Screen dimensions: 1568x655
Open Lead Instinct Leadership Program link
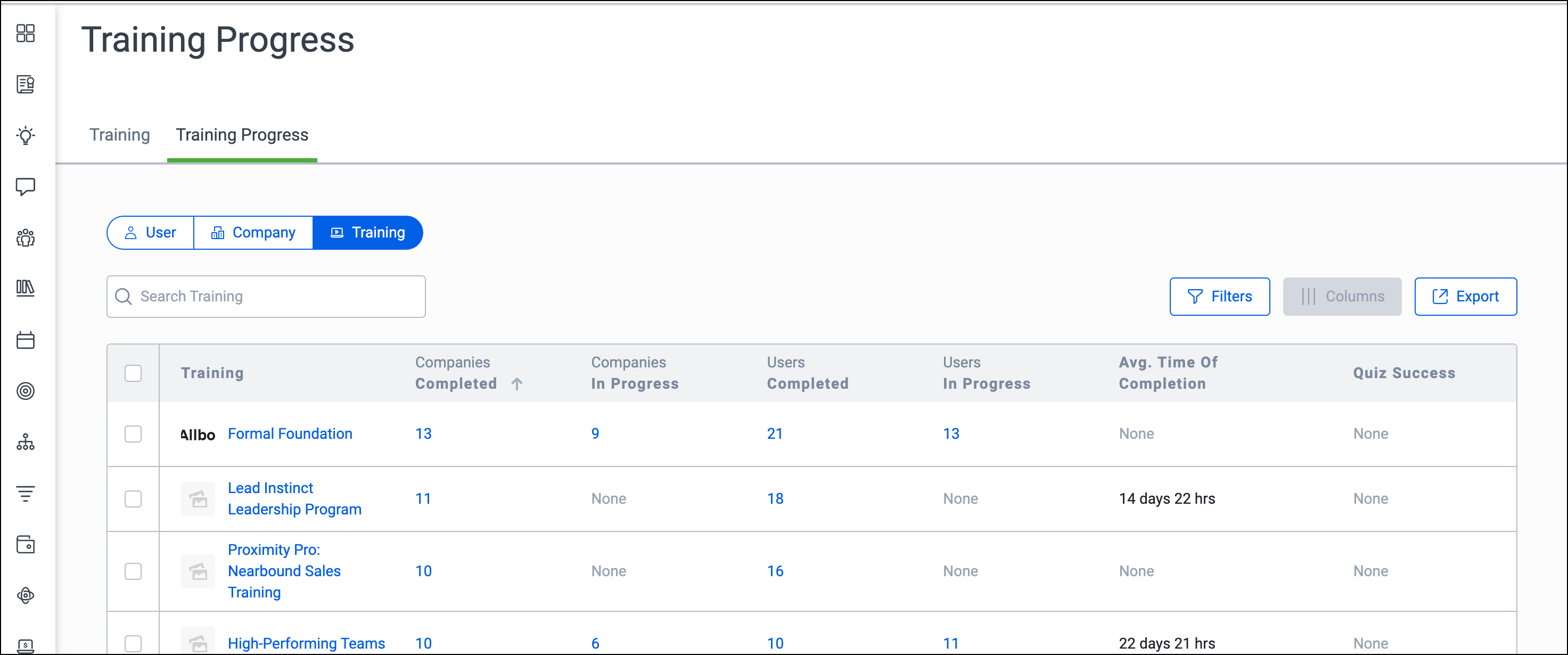click(294, 499)
